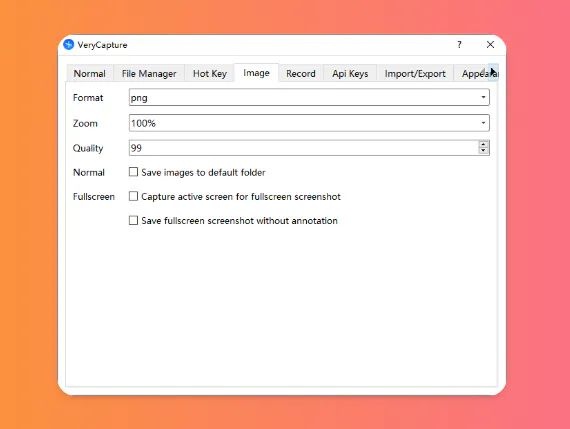Click the Fullscreen label text
Screen dimensions: 570x429
(94, 197)
